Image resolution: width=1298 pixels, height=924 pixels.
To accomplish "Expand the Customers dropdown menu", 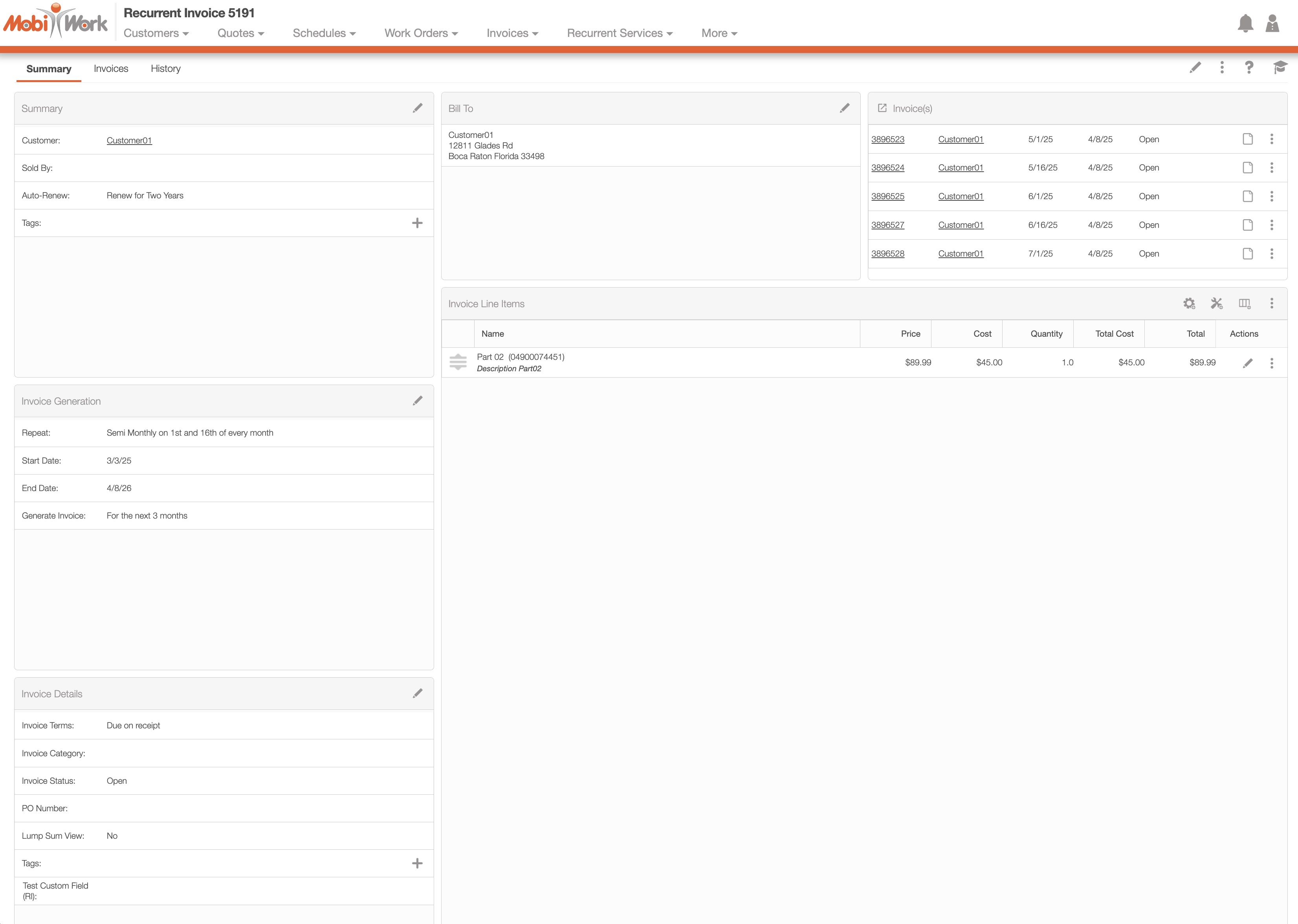I will pos(156,33).
